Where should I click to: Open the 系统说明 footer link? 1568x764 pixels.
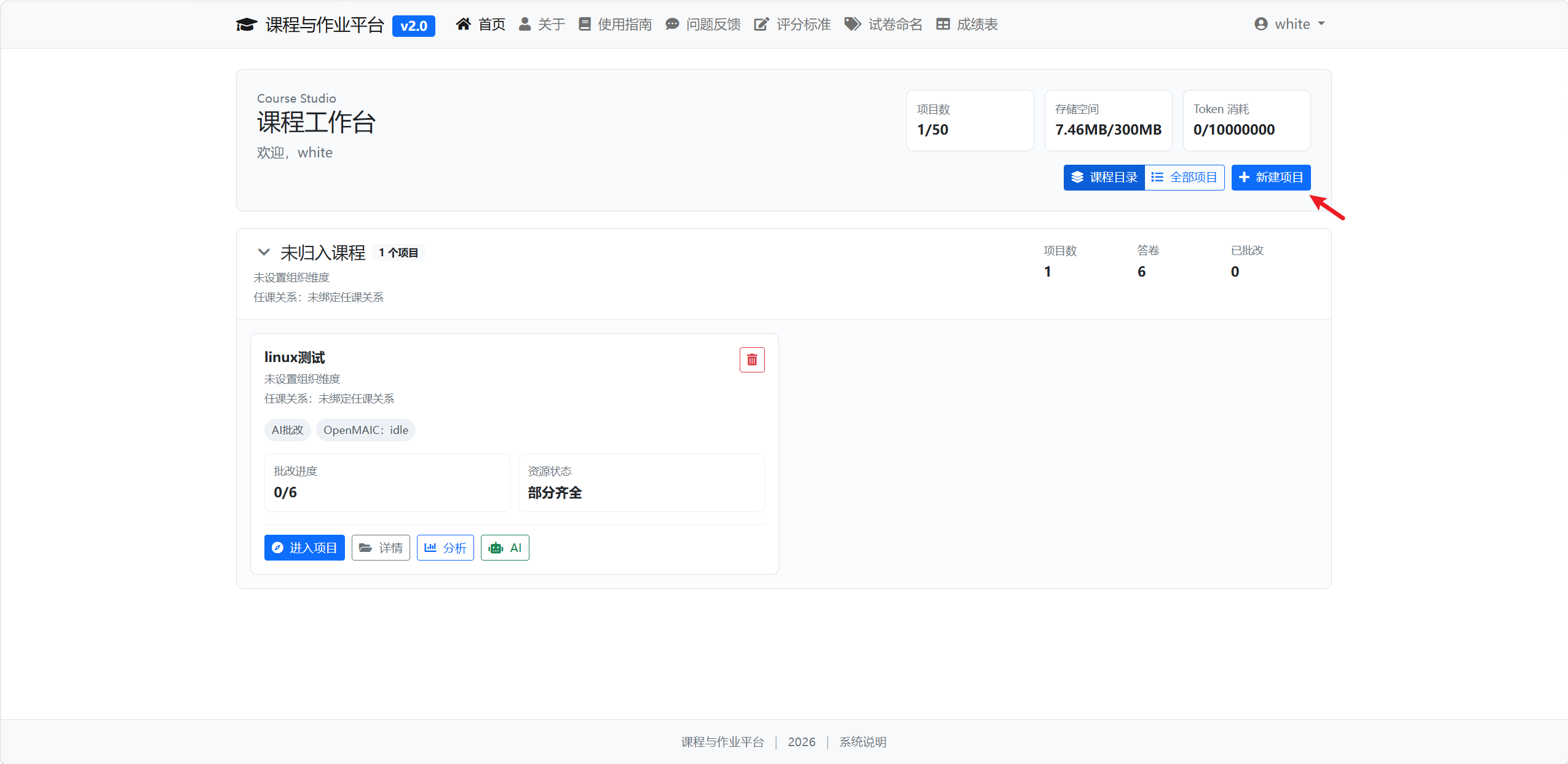pos(863,742)
